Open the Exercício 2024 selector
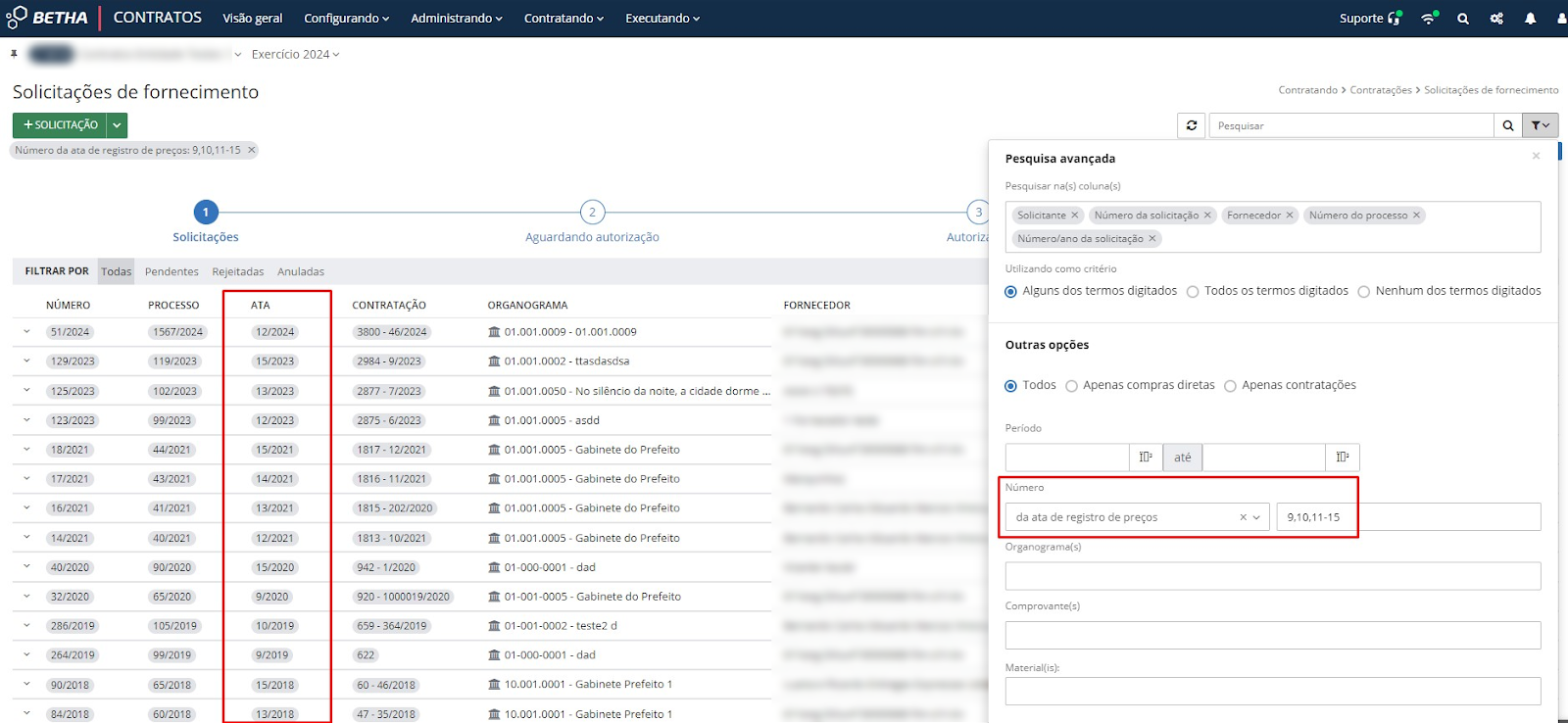This screenshot has height=723, width=1568. click(x=295, y=54)
